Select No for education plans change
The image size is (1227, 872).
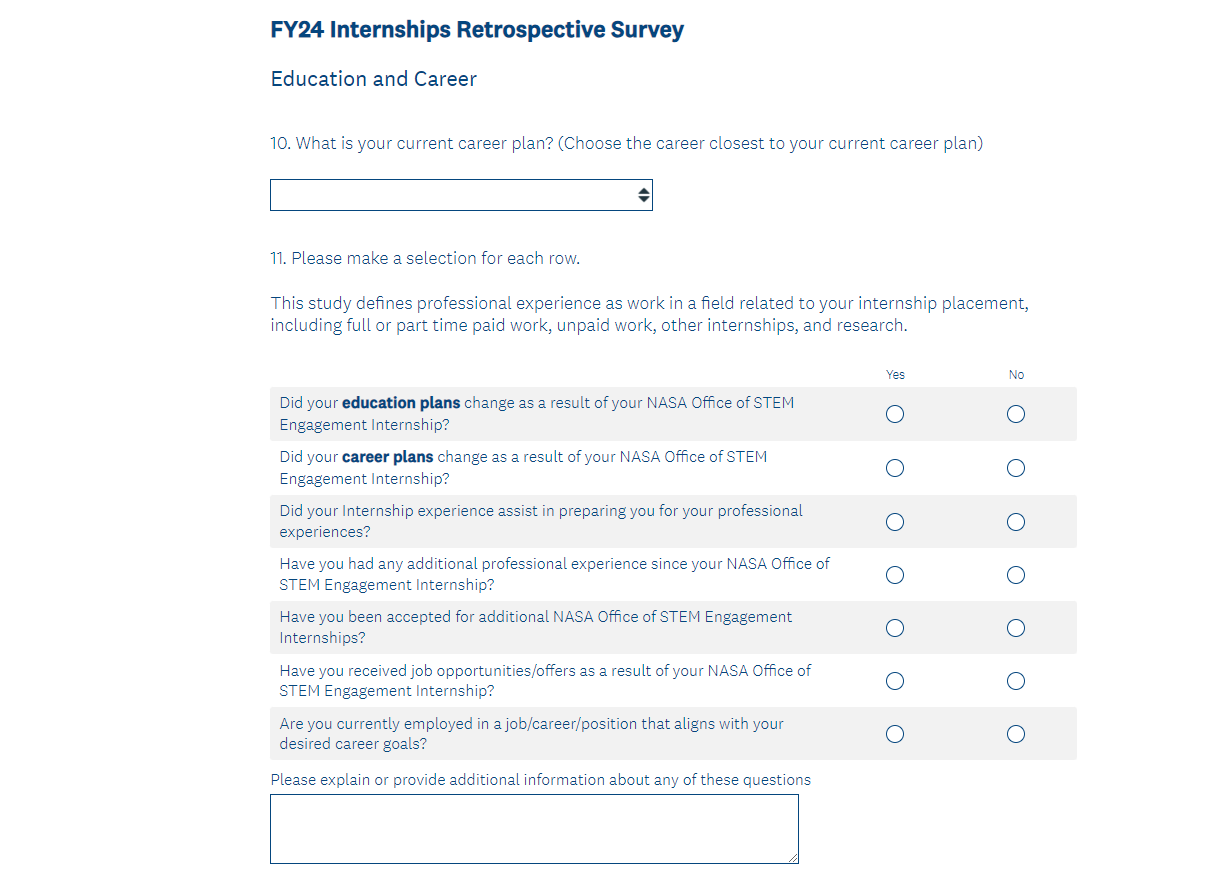coord(1016,414)
